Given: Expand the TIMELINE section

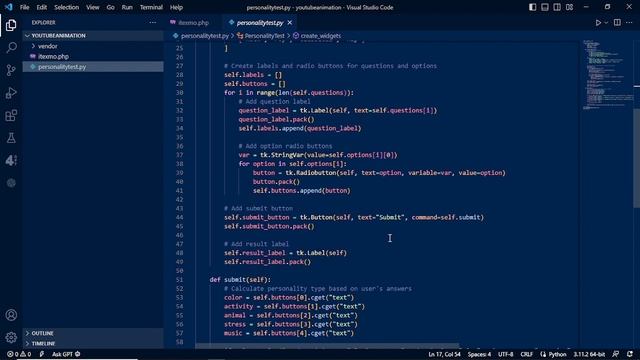Looking at the screenshot, I should [93, 343].
